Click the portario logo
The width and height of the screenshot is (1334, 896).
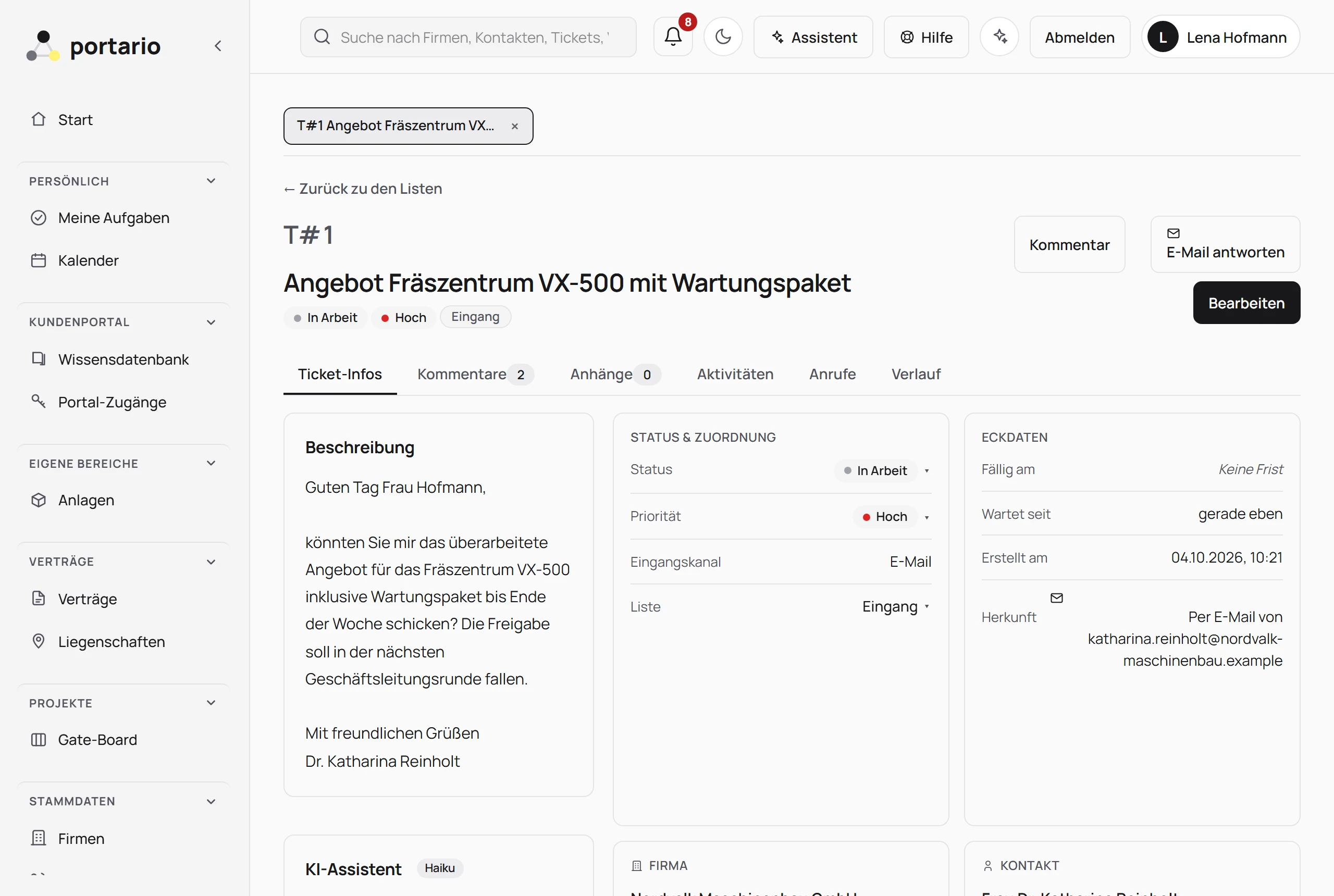(94, 46)
